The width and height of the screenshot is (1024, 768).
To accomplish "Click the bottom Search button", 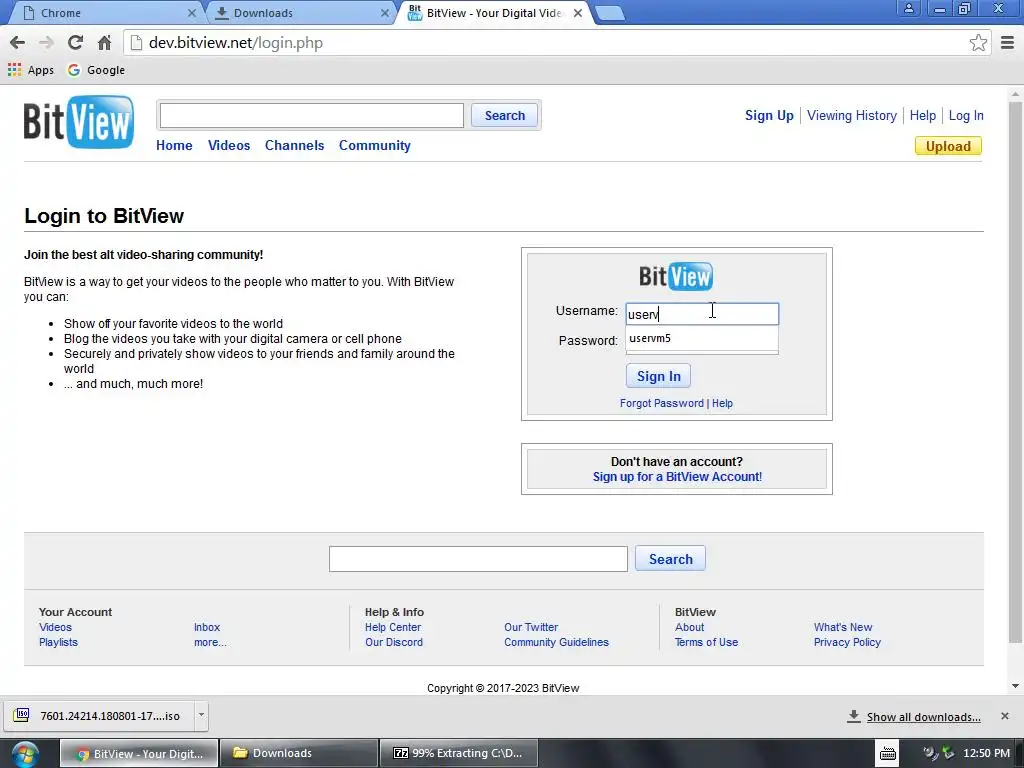I will pos(670,559).
